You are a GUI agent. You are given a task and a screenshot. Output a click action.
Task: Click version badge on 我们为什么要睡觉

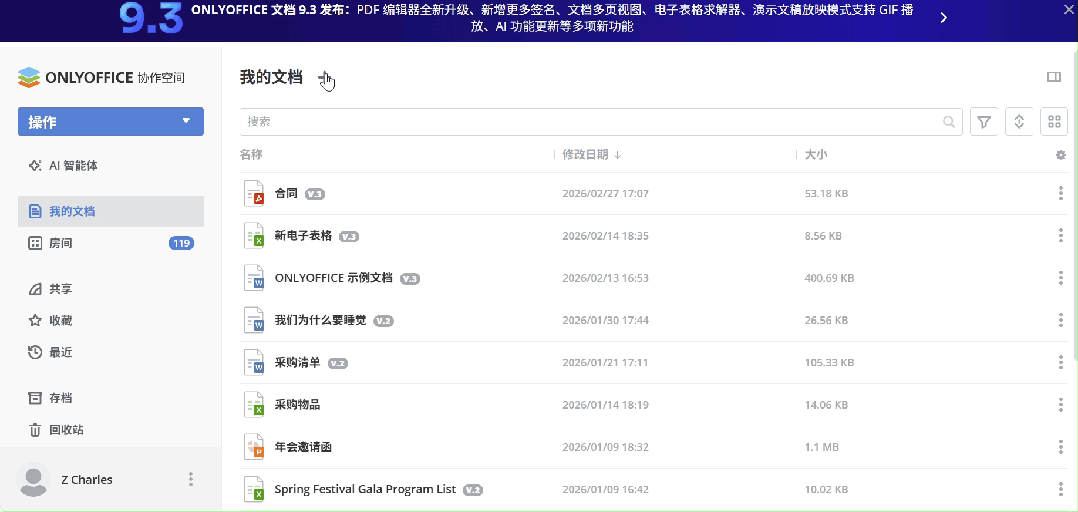[x=384, y=321]
